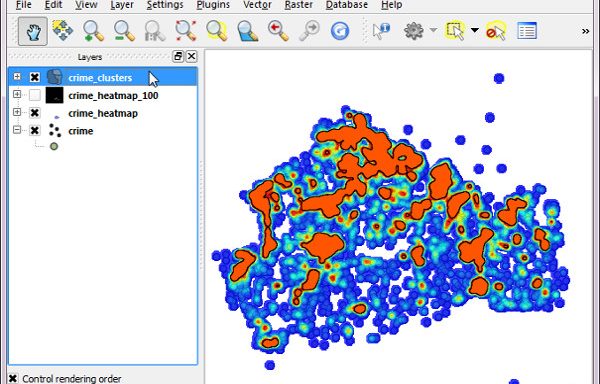Uncheck the crime_clusters layer checkbox
Image resolution: width=600 pixels, height=384 pixels.
tap(35, 77)
